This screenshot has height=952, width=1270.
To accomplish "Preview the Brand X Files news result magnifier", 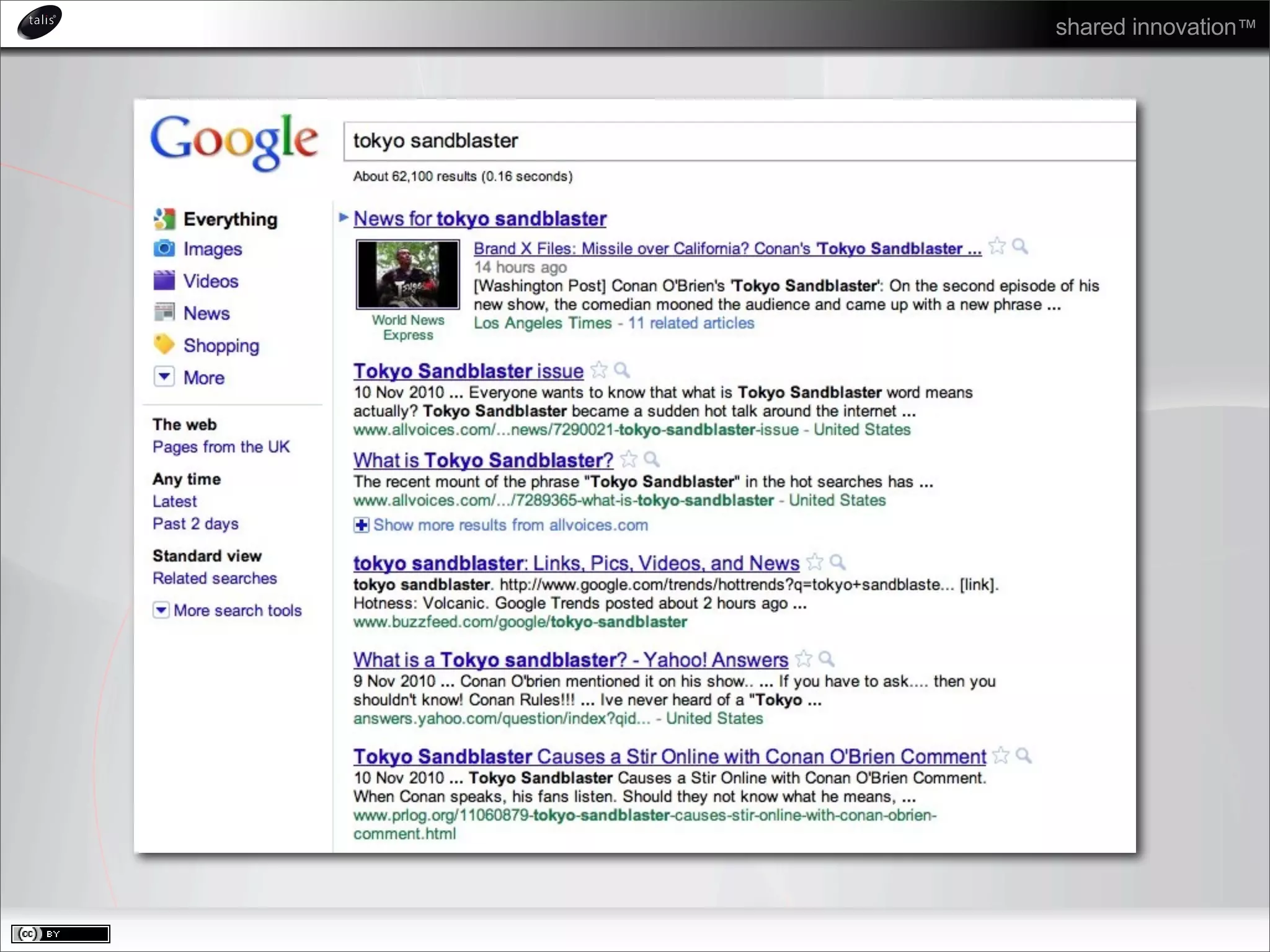I will (1019, 247).
